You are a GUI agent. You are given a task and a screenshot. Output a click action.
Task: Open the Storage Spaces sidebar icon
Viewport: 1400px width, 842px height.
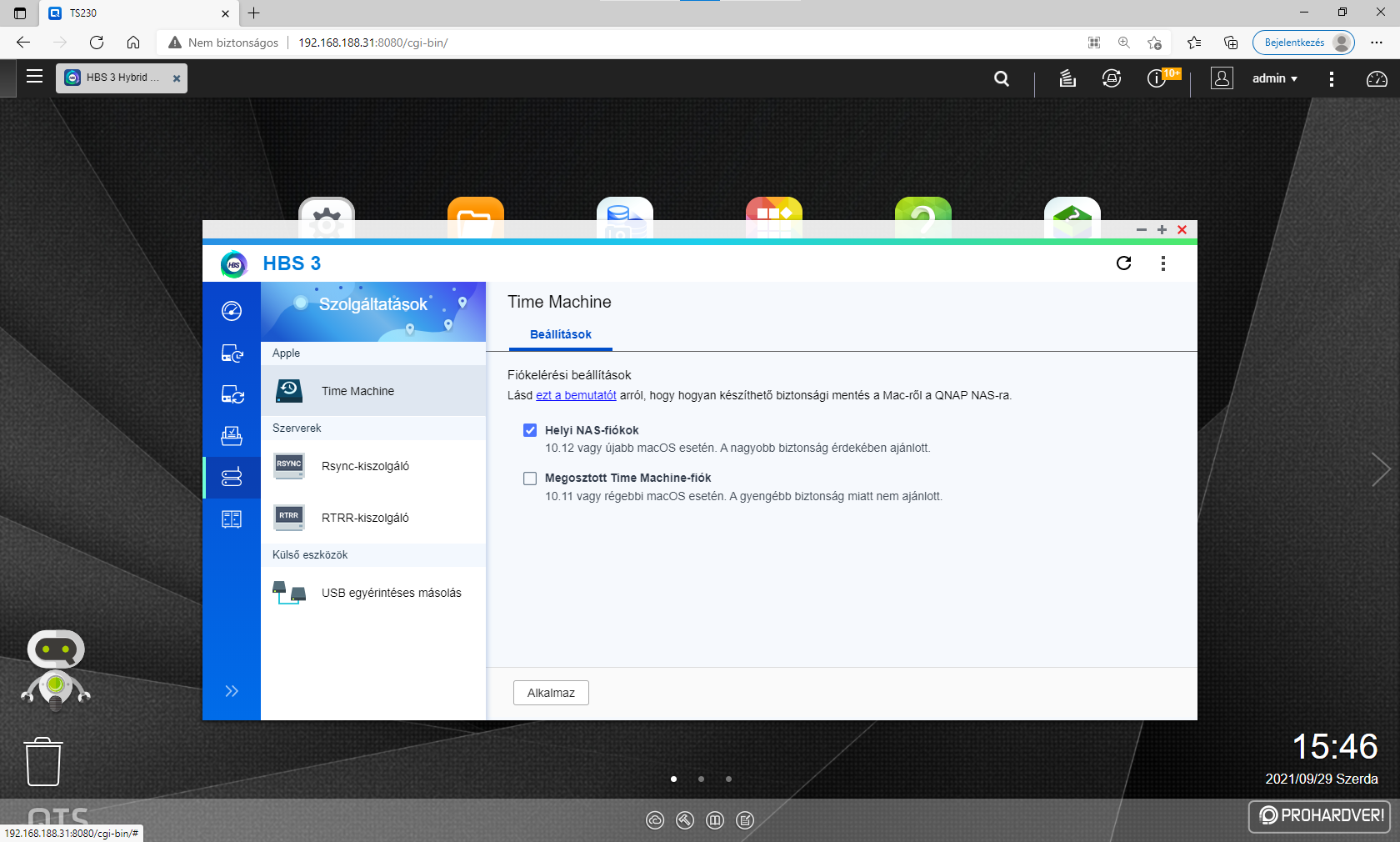click(x=232, y=519)
